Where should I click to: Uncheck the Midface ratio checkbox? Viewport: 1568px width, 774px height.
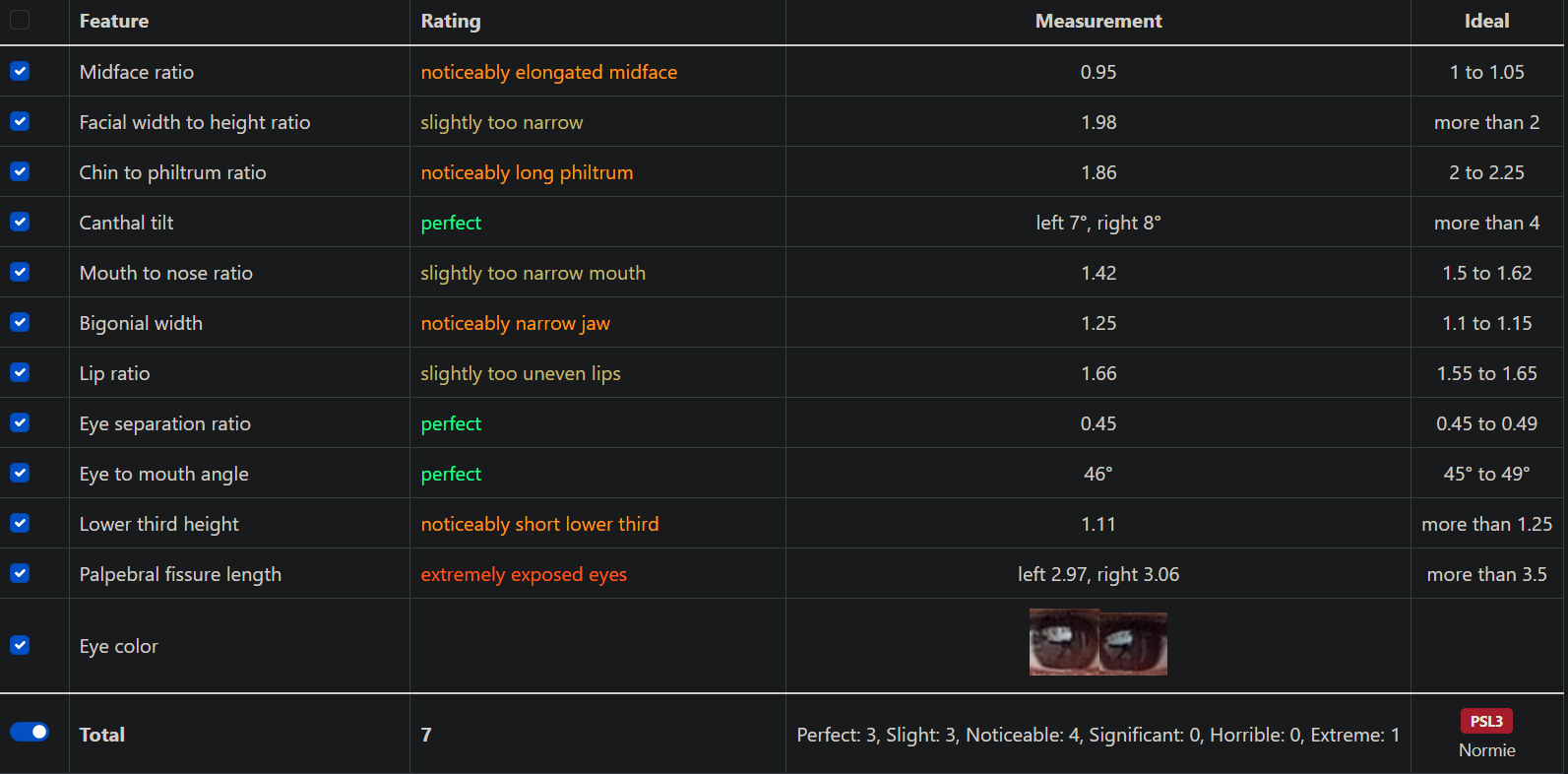20,71
